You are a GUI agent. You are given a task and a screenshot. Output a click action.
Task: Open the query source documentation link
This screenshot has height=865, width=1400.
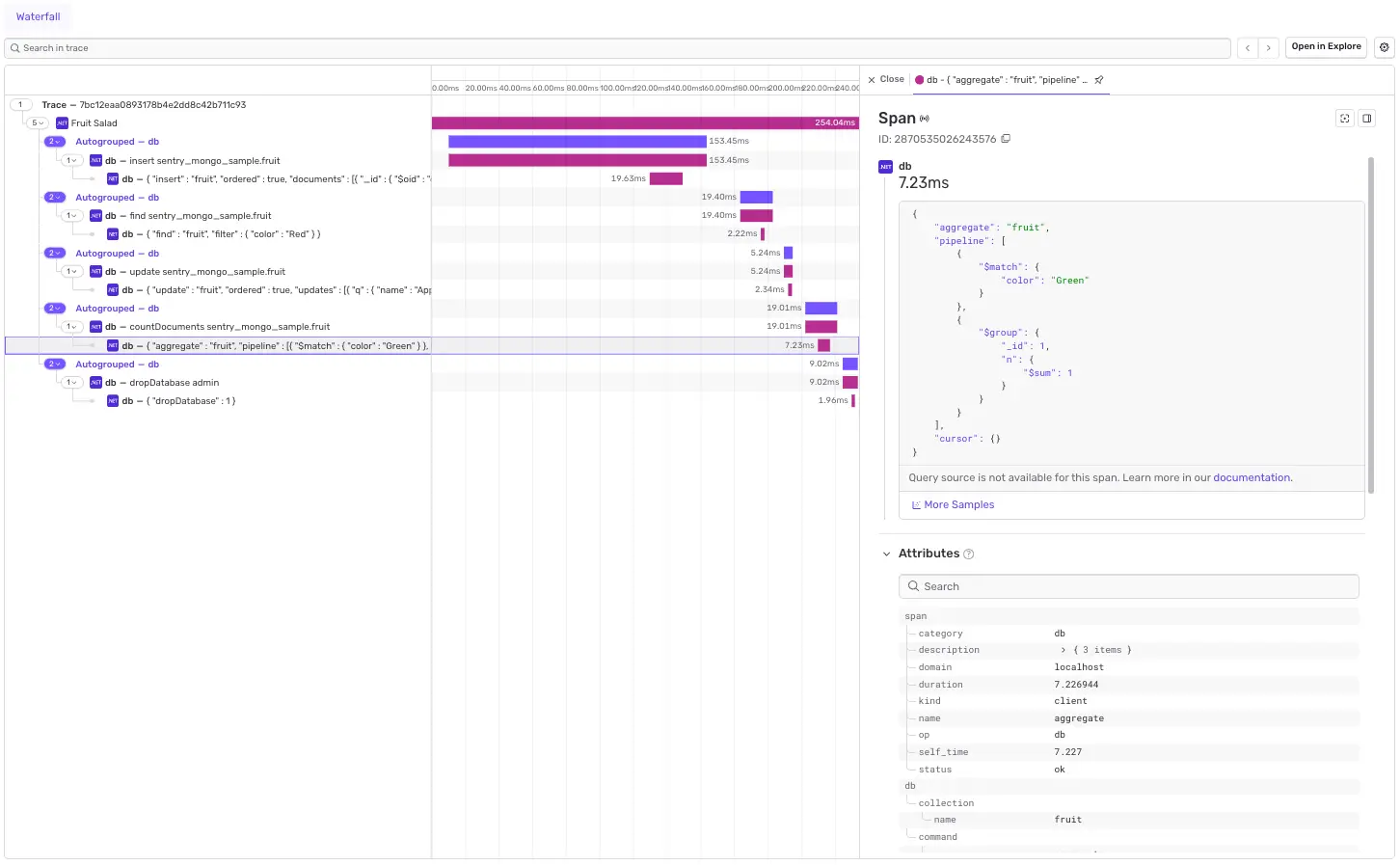pyautogui.click(x=1252, y=477)
